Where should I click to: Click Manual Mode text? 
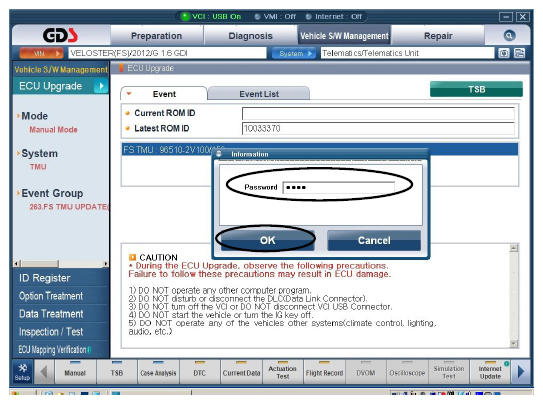pyautogui.click(x=53, y=129)
